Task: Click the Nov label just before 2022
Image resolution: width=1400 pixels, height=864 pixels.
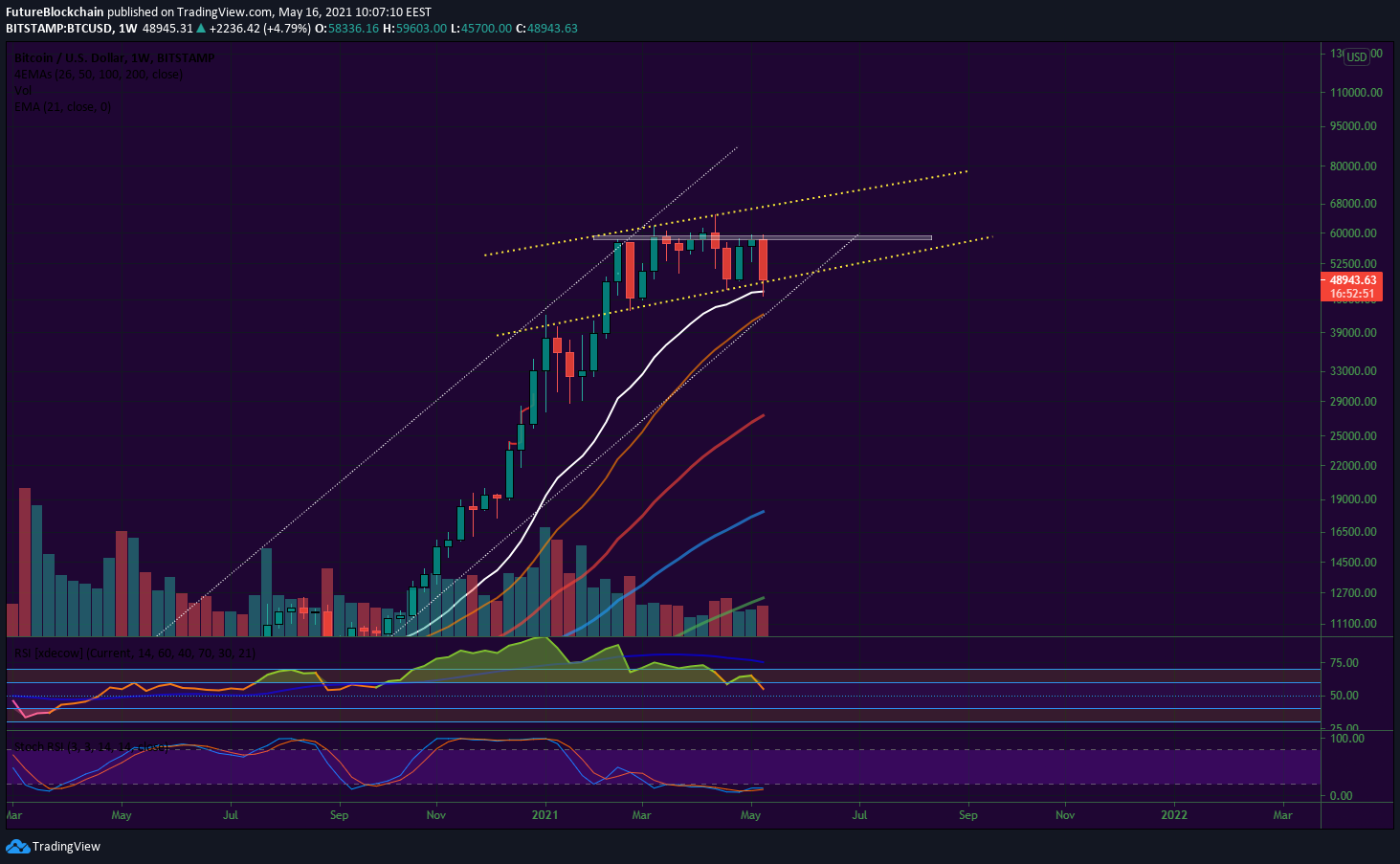Action: tap(1065, 815)
